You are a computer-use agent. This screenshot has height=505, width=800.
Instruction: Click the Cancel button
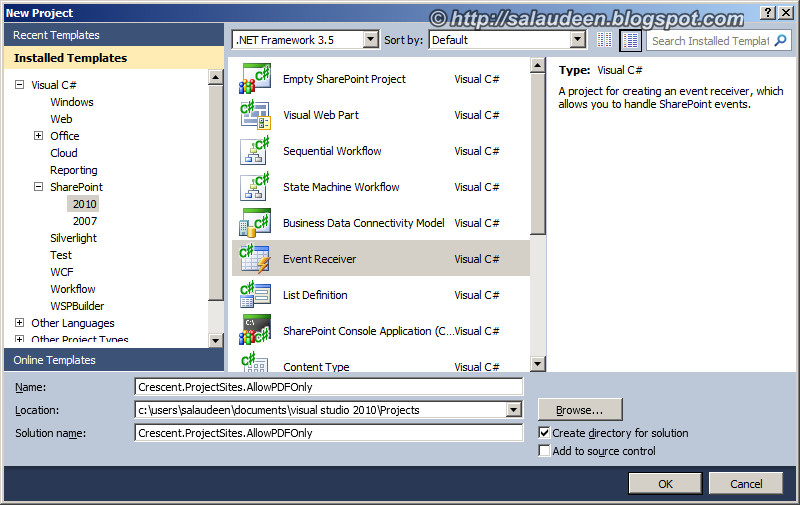click(x=745, y=484)
